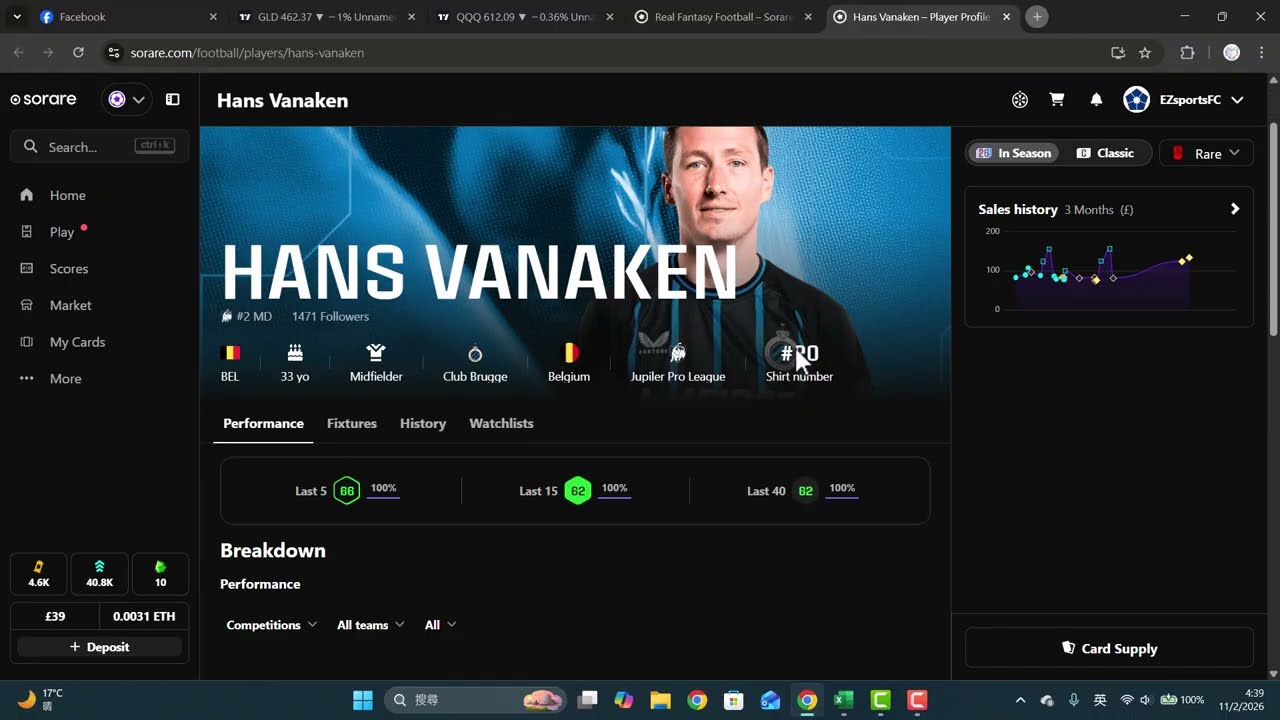Open the Rare scarcity dropdown

1205,153
